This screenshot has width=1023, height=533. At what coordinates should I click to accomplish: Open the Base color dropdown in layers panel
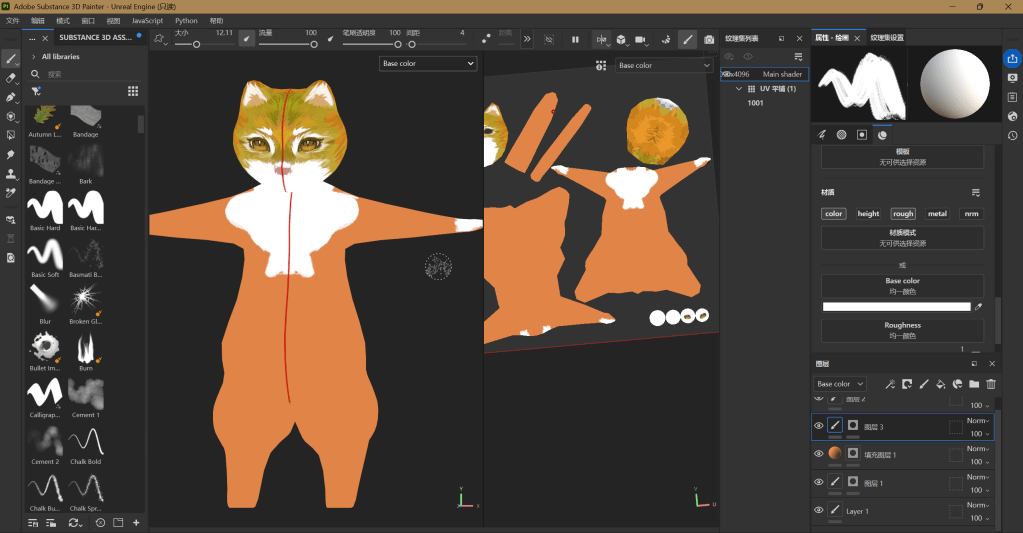click(839, 384)
